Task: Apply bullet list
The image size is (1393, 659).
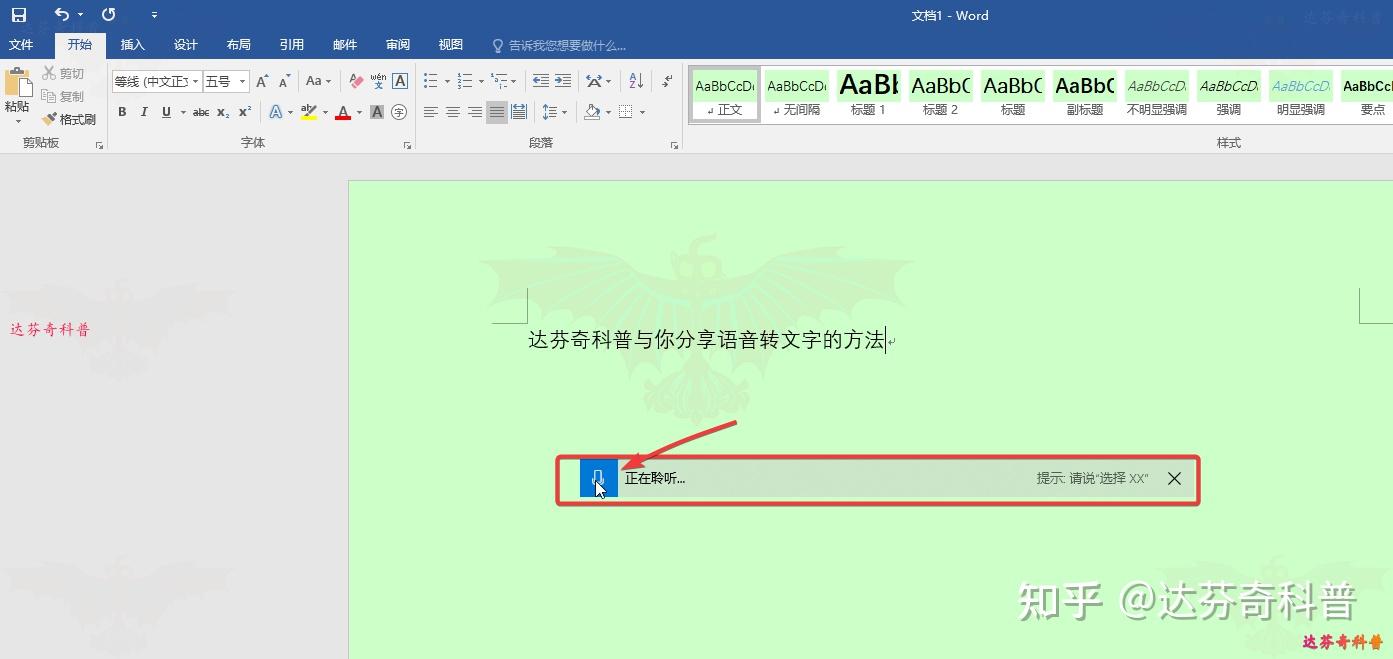Action: (x=431, y=82)
